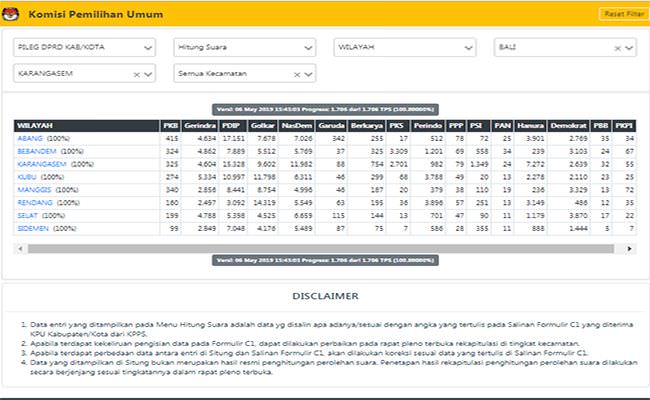650x400 pixels.
Task: Click the PAN column header
Action: click(x=502, y=126)
